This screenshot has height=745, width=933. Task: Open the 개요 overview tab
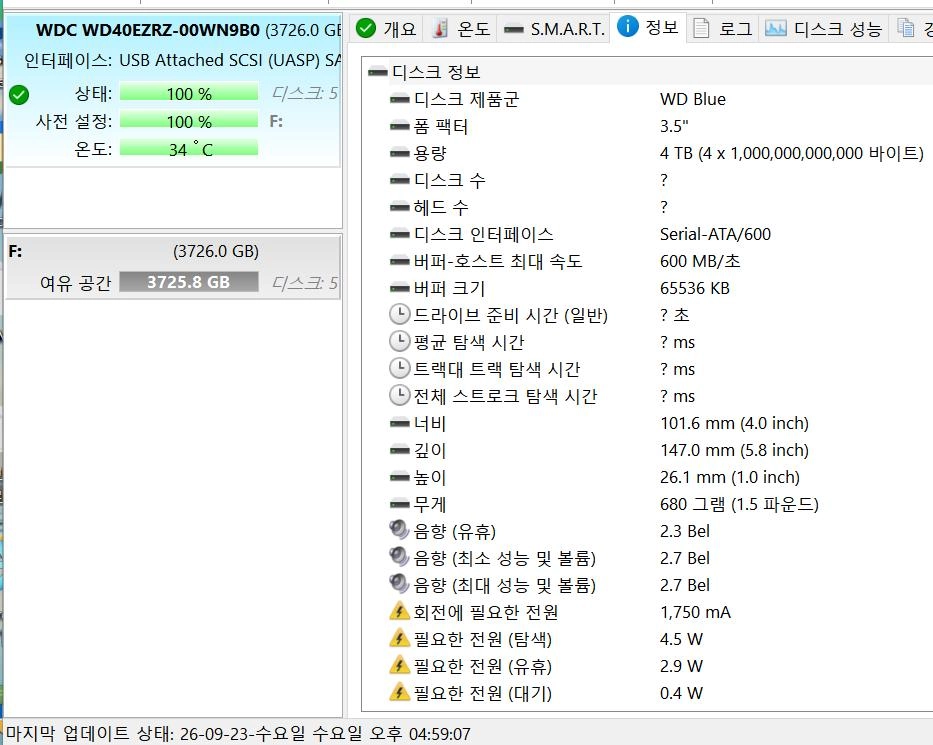point(386,29)
